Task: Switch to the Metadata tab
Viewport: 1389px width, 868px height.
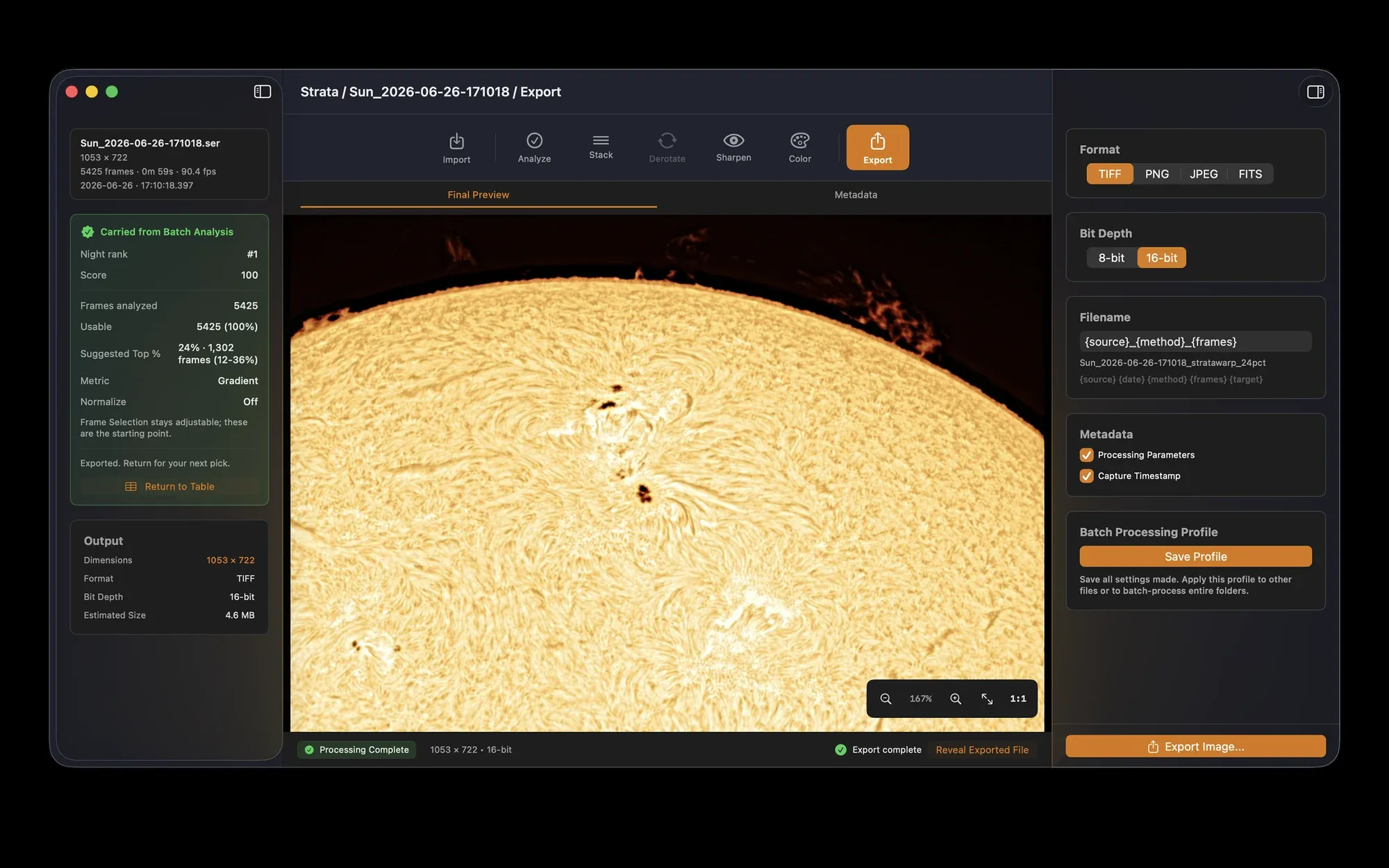Action: (x=856, y=194)
